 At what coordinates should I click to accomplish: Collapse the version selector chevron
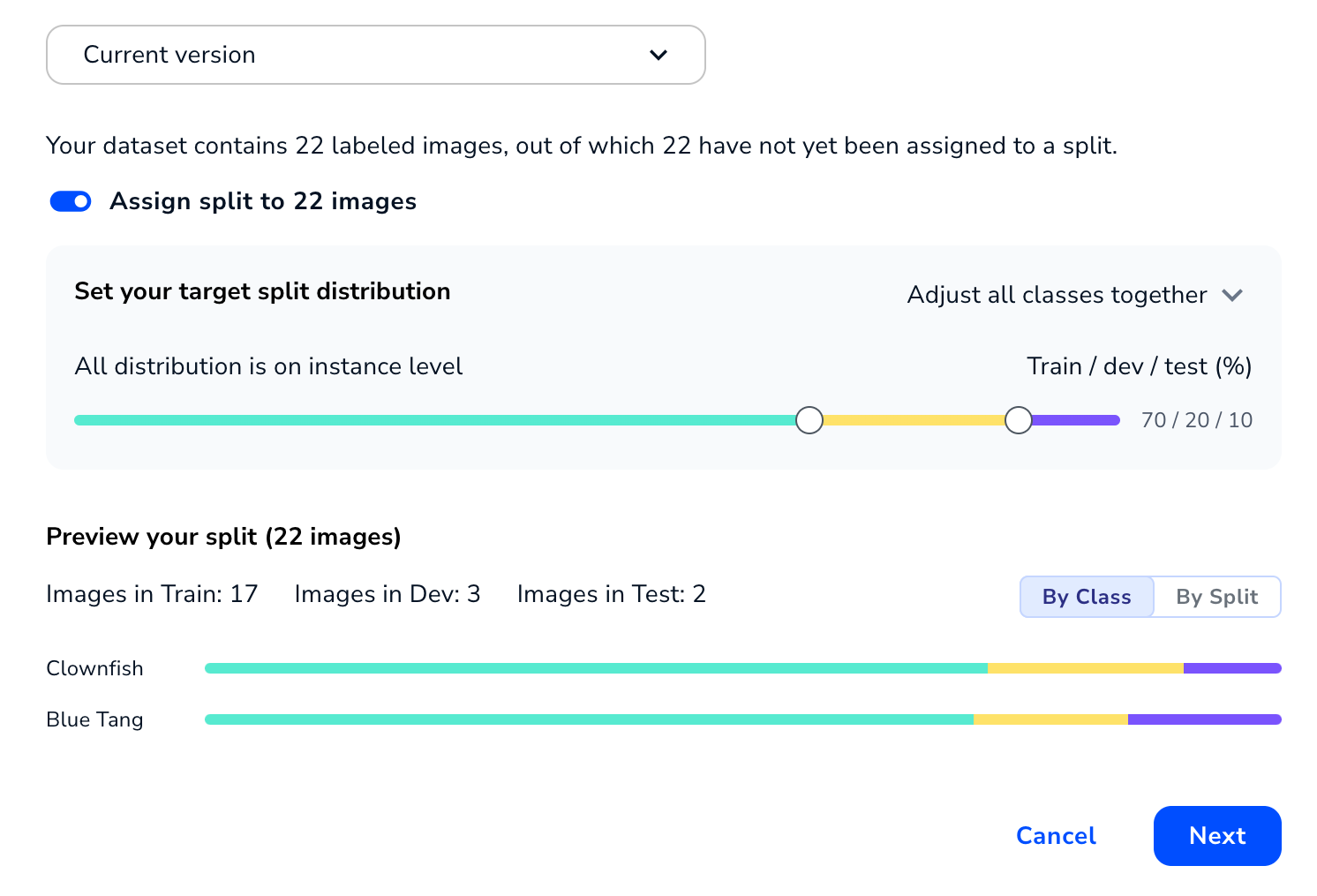point(658,55)
